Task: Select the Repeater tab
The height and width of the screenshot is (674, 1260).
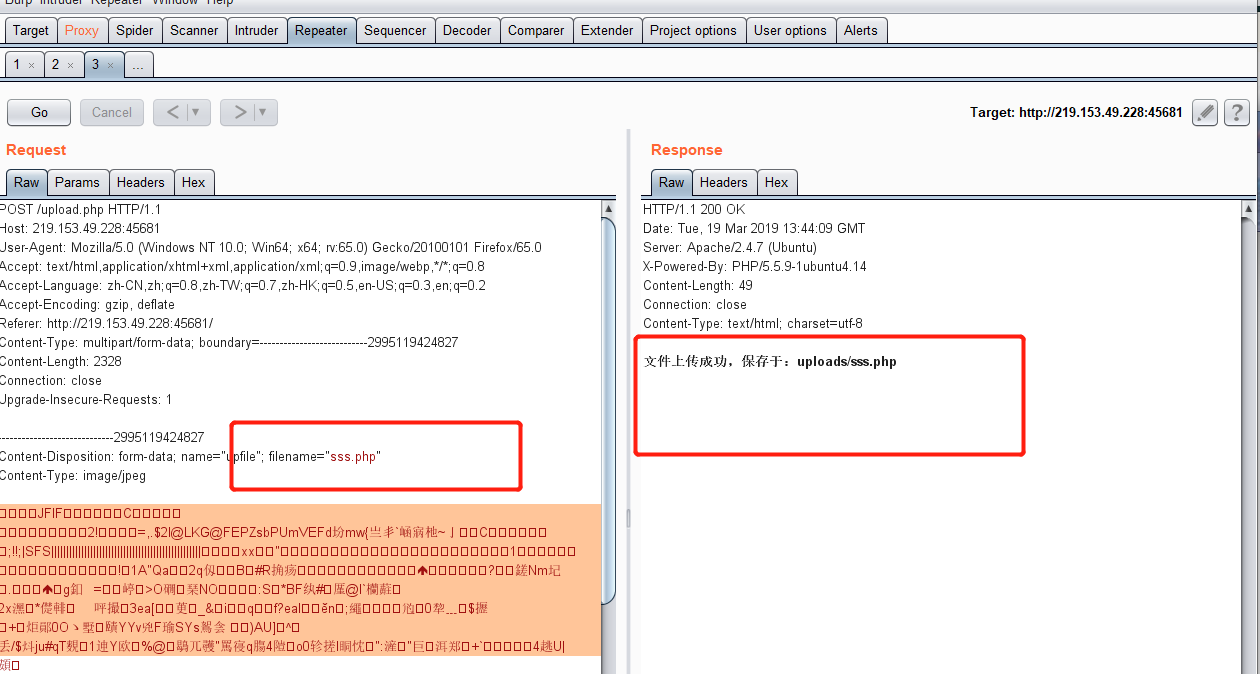Action: point(321,30)
